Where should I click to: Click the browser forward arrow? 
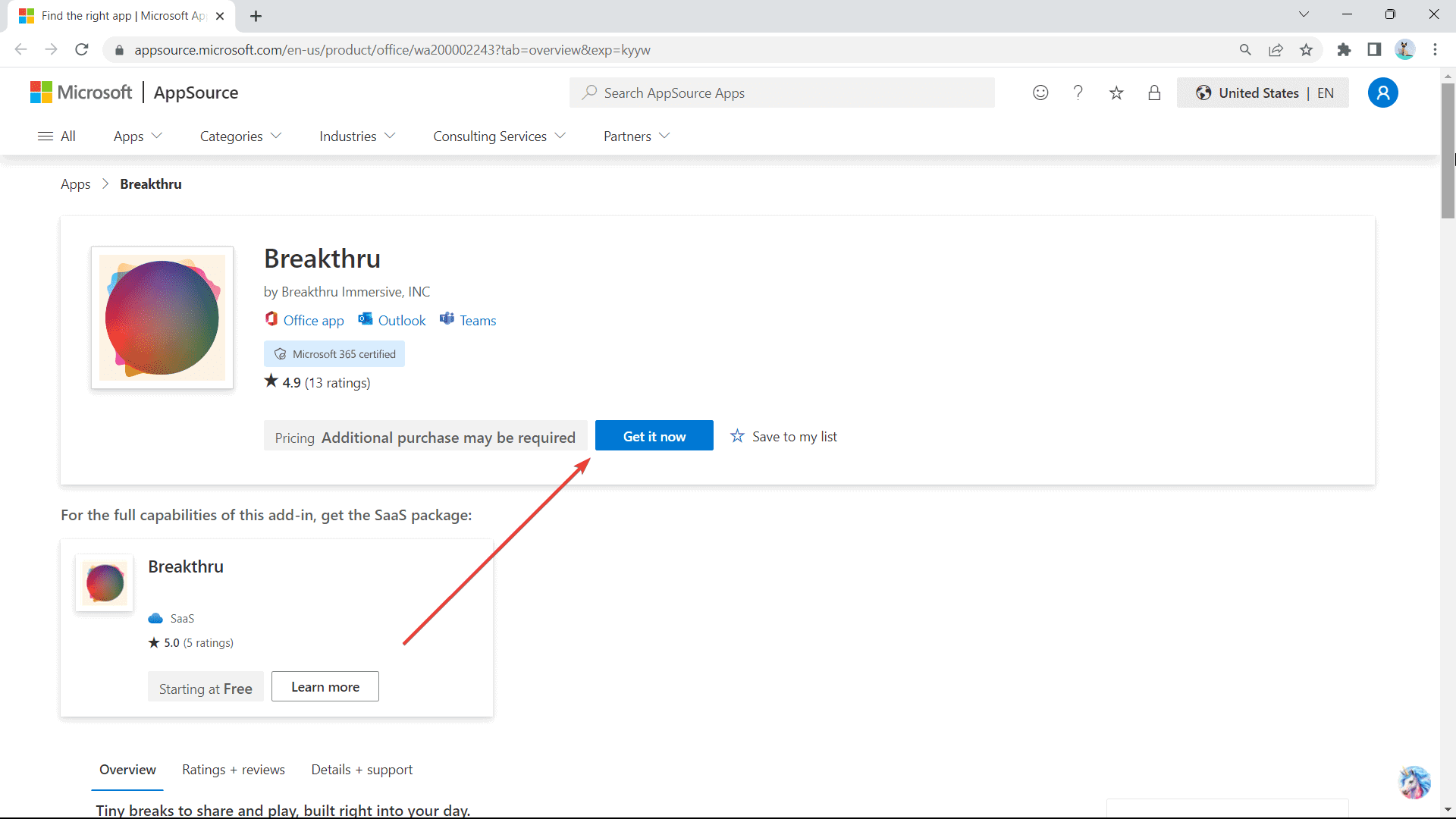(x=51, y=49)
